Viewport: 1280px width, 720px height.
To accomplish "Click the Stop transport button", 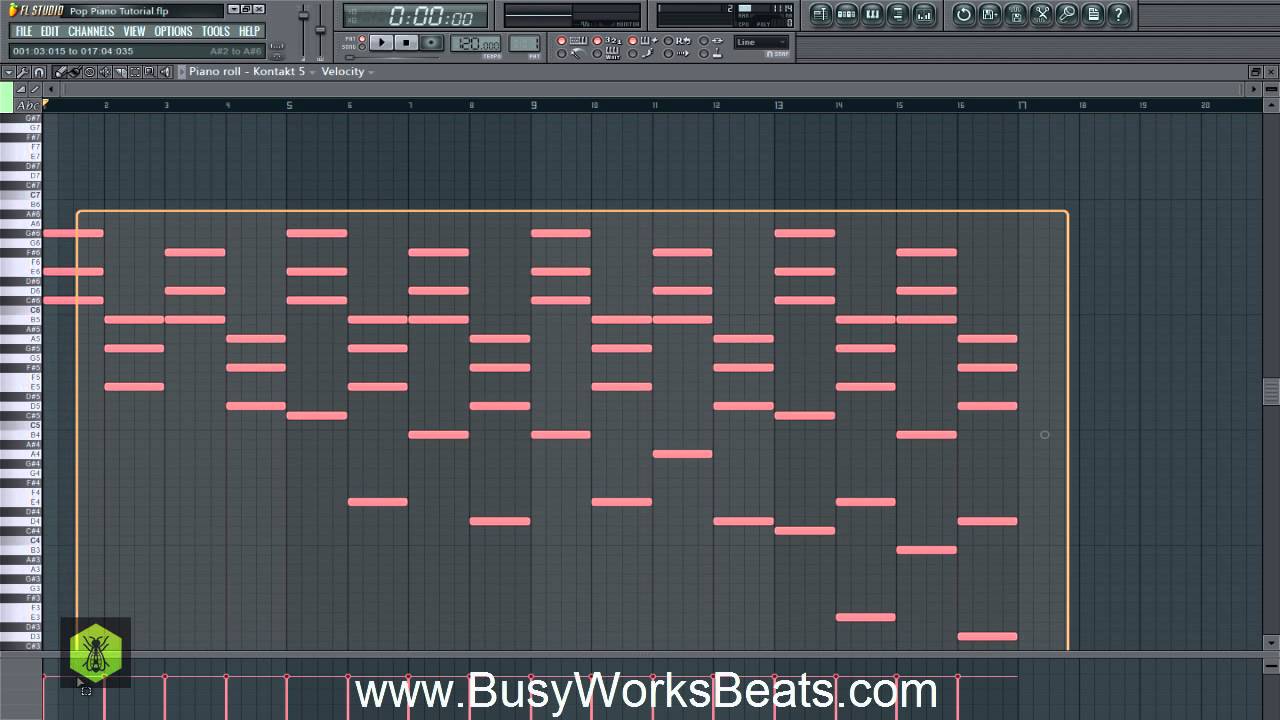I will pos(406,42).
